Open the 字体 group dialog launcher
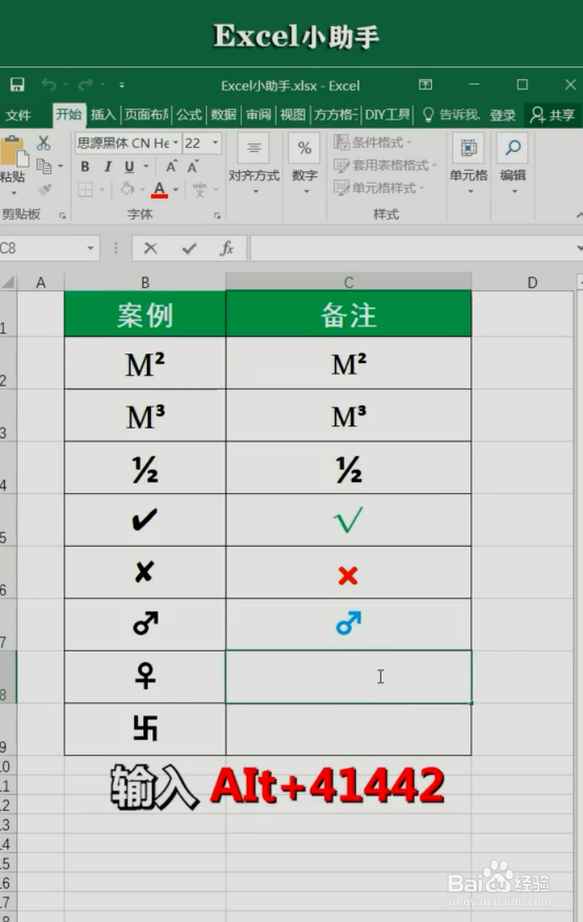This screenshot has width=583, height=922. 217,216
